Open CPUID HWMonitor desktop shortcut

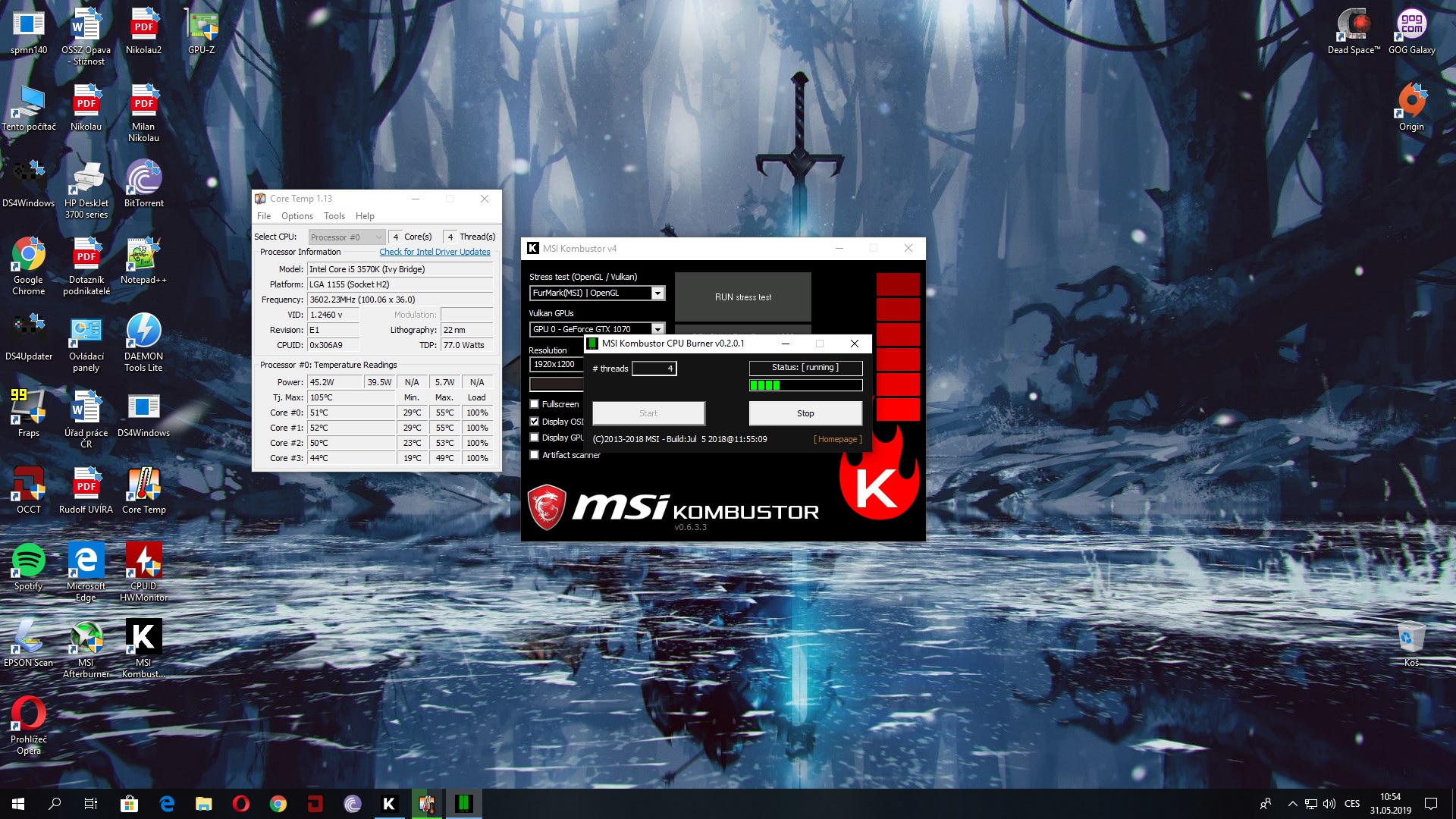[143, 573]
